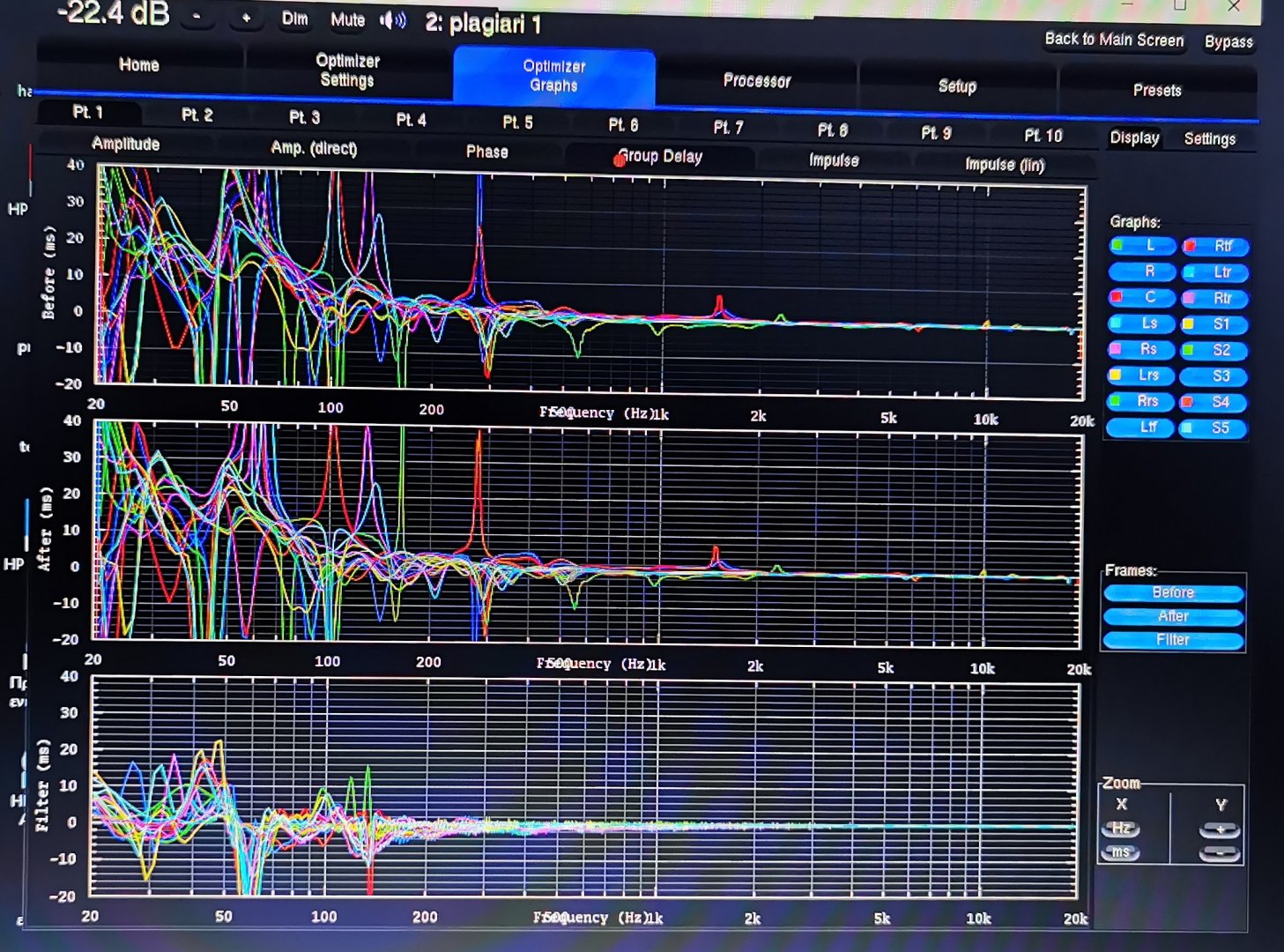
Task: Set X axis zoom to ms
Action: coord(1120,852)
